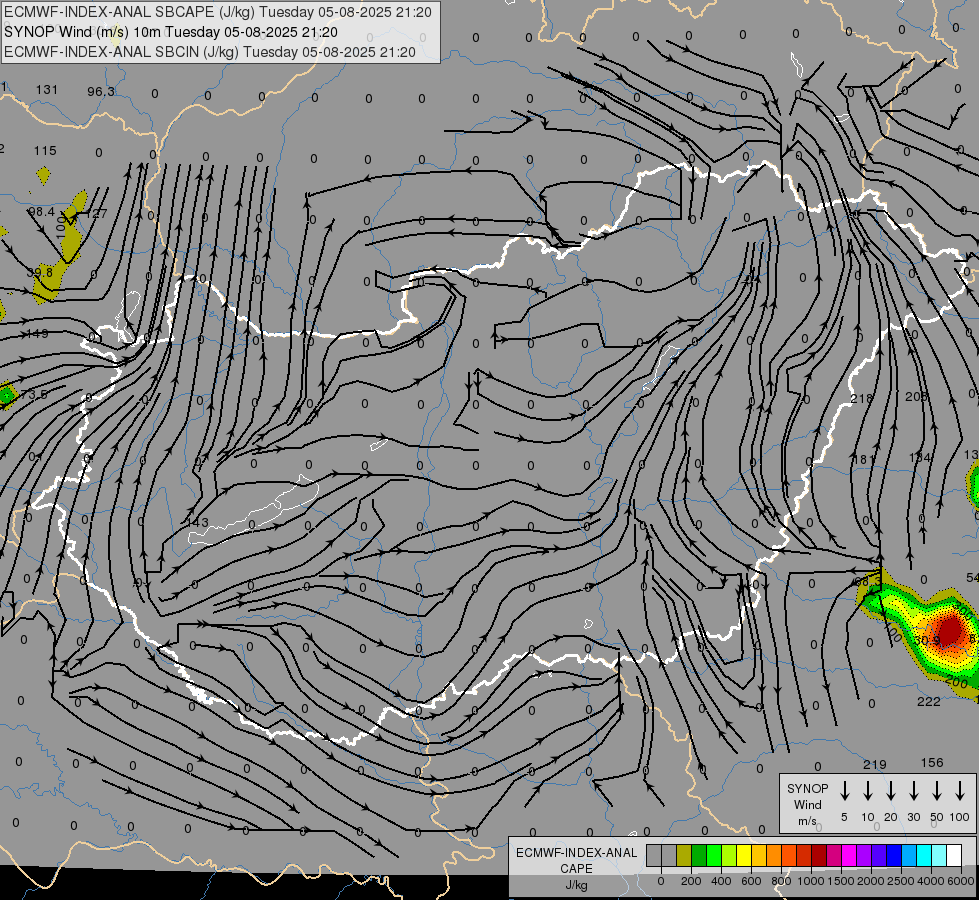Pick the pure orange swatch in CAPE scale
Screen dimensions: 979x900
(x=774, y=855)
